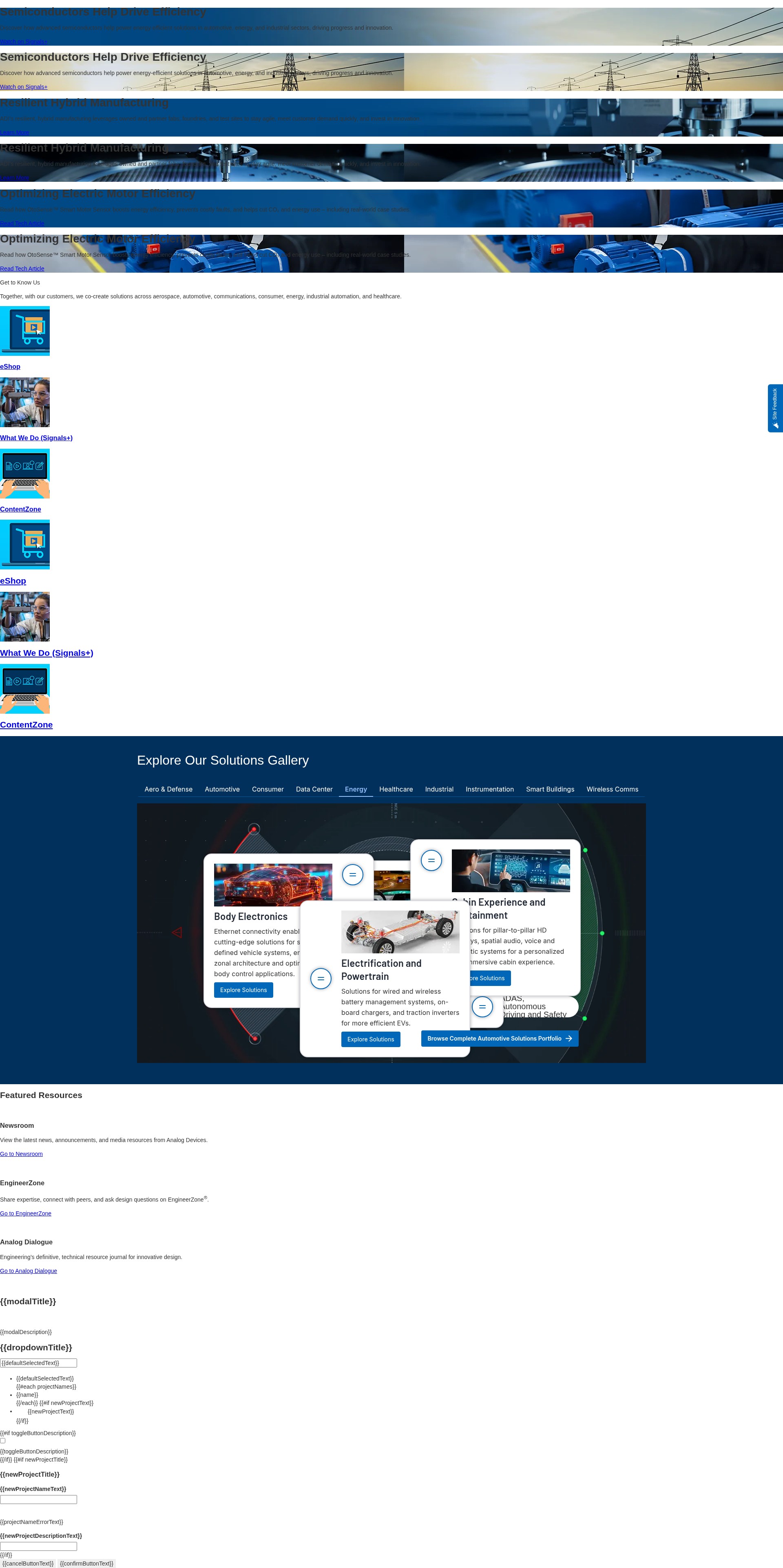The width and height of the screenshot is (783, 1568).
Task: Open the Aero & Defense tab
Action: (168, 789)
